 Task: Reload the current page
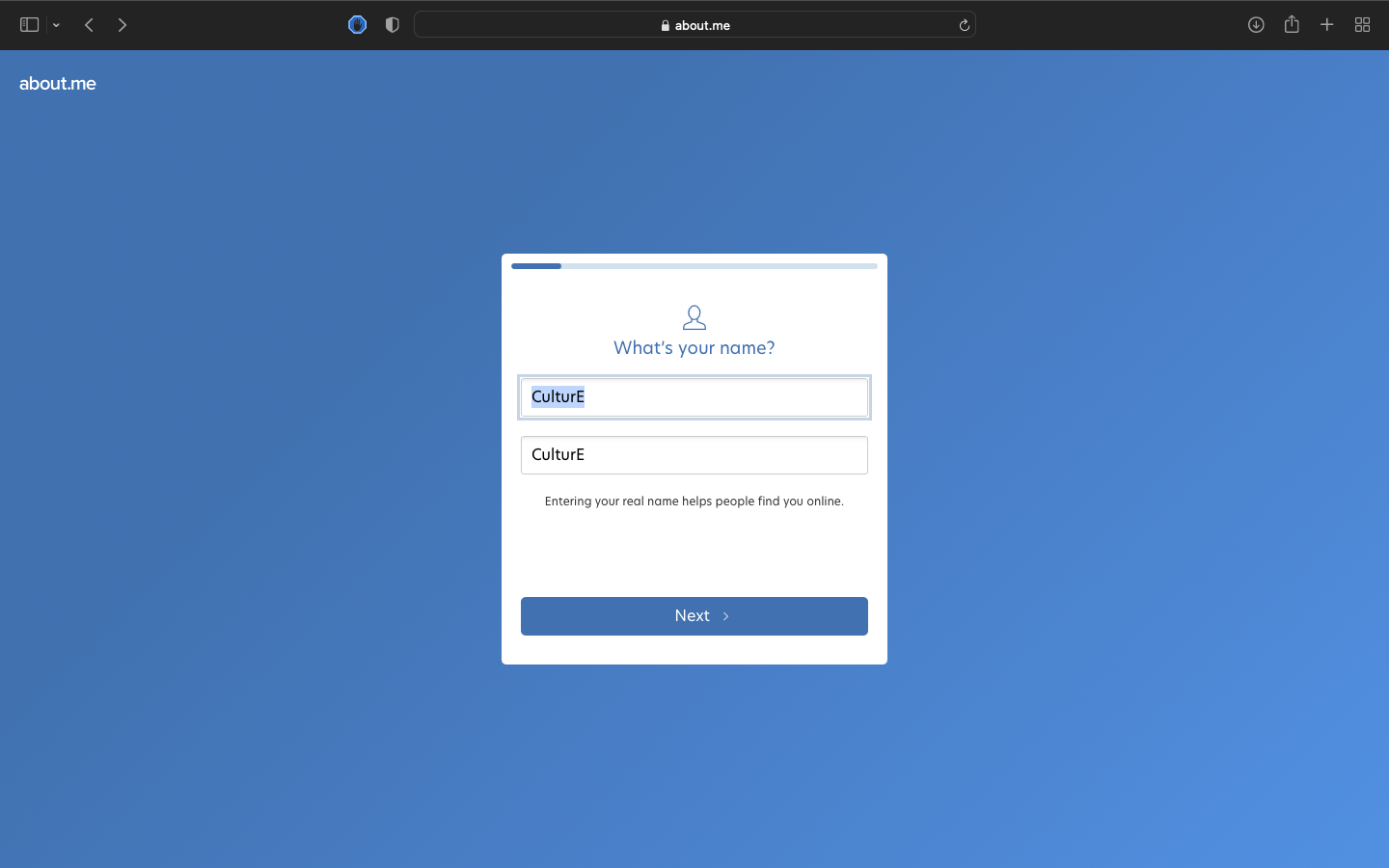tap(964, 25)
